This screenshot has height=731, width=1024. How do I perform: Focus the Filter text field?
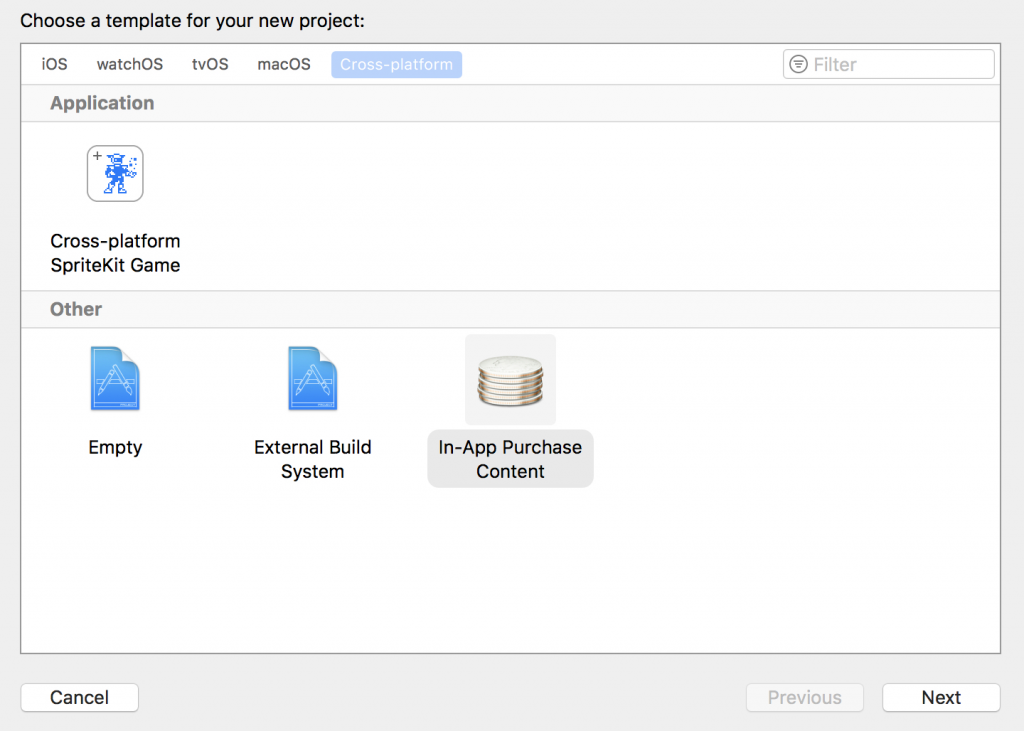point(889,64)
